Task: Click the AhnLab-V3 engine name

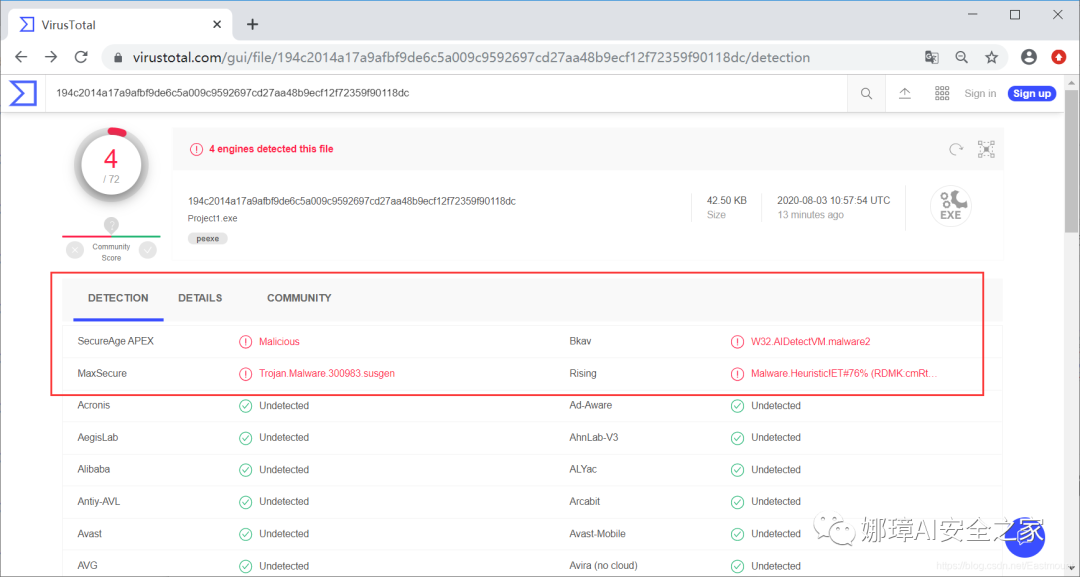Action: point(594,437)
